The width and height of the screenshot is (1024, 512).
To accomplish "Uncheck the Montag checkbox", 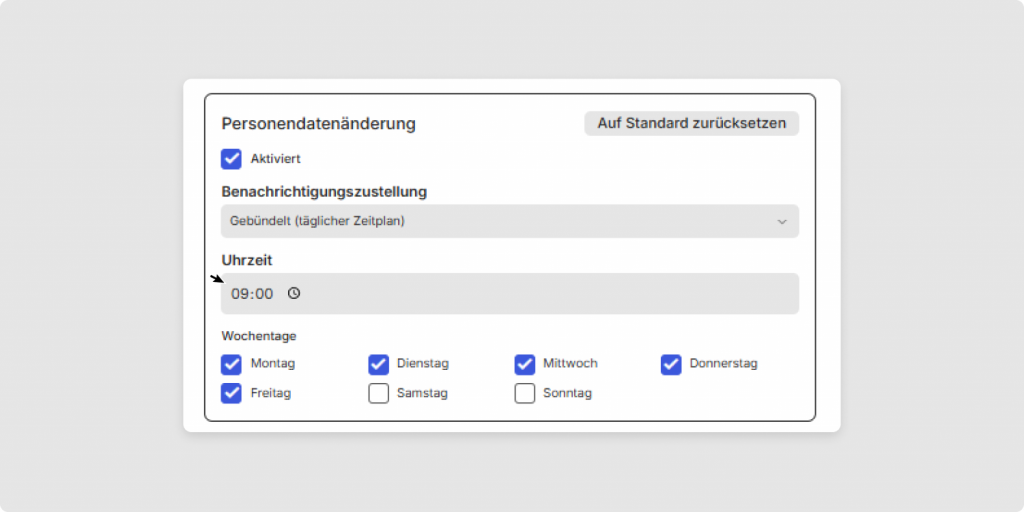I will [231, 364].
